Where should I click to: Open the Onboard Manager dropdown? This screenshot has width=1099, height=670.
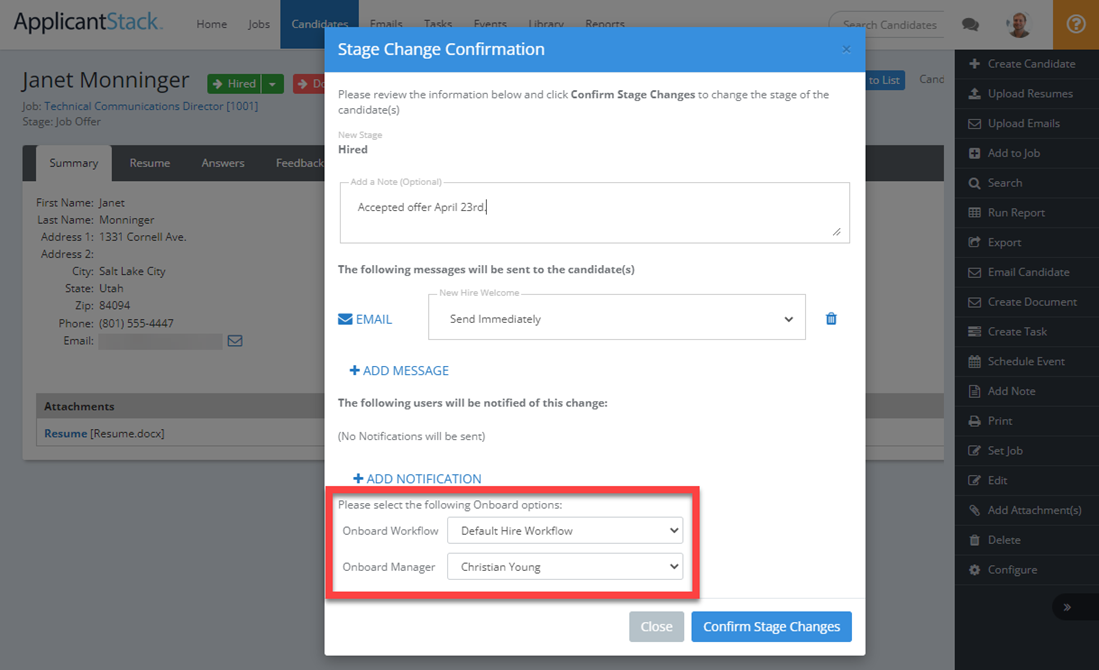[x=565, y=567]
